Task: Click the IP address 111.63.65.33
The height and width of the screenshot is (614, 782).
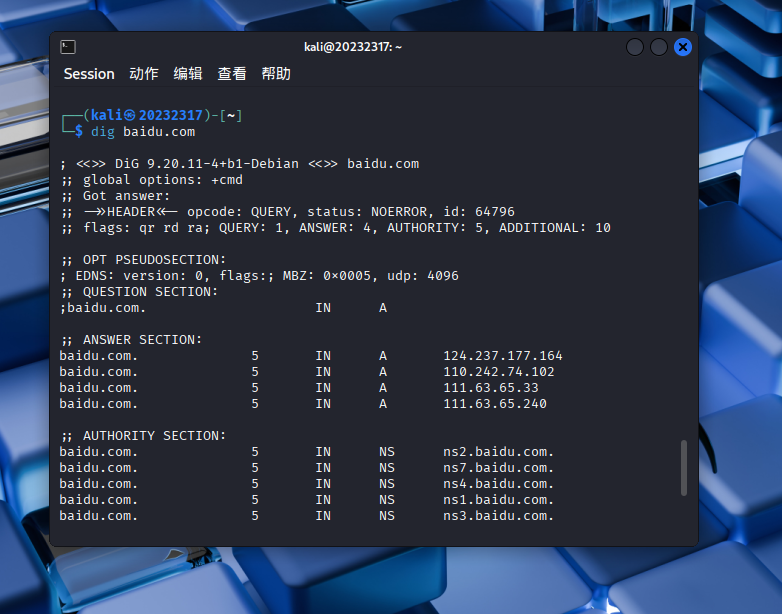Action: click(x=491, y=388)
